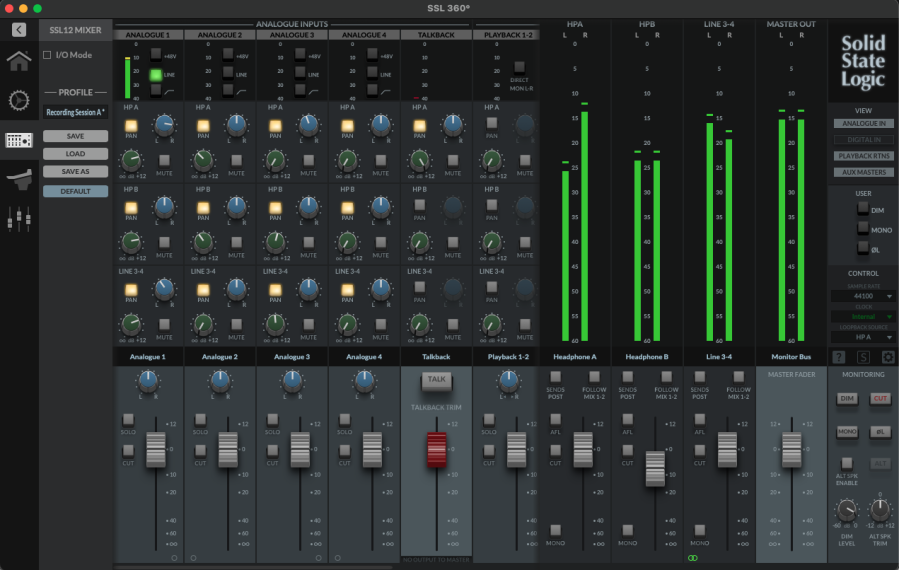Toggle green stereo link under Line 3-4
The width and height of the screenshot is (899, 570).
pos(693,558)
